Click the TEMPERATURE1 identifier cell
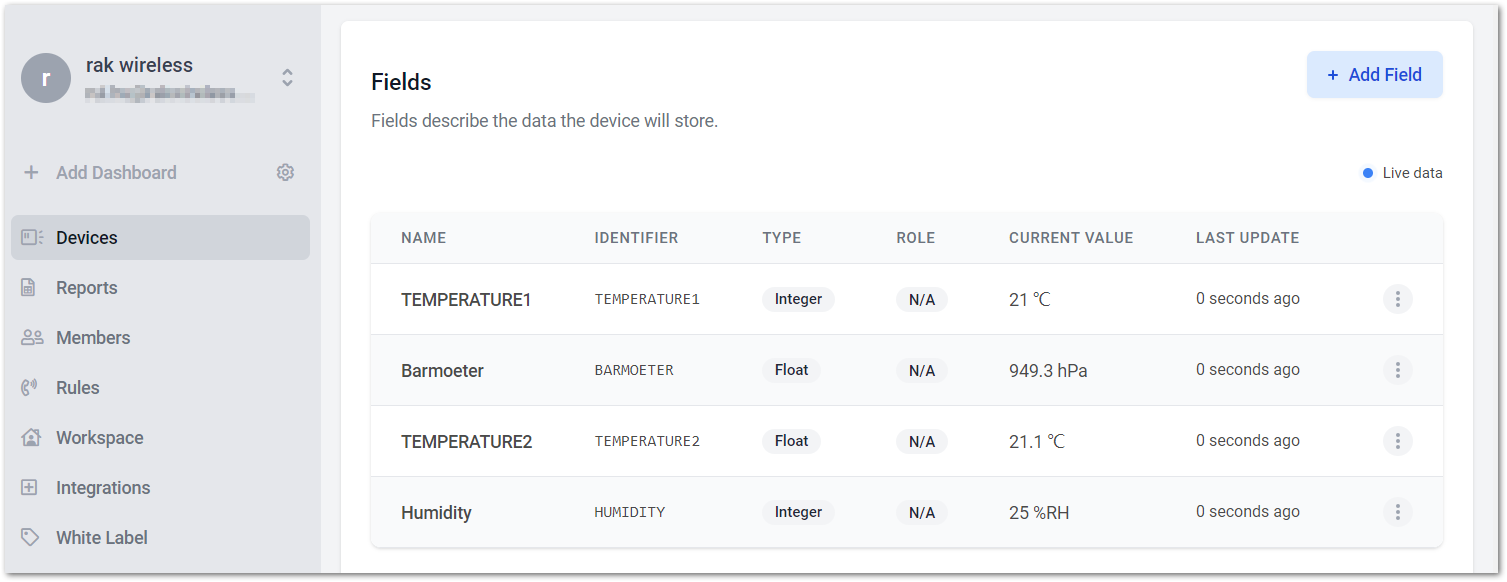The image size is (1507, 582). point(647,299)
